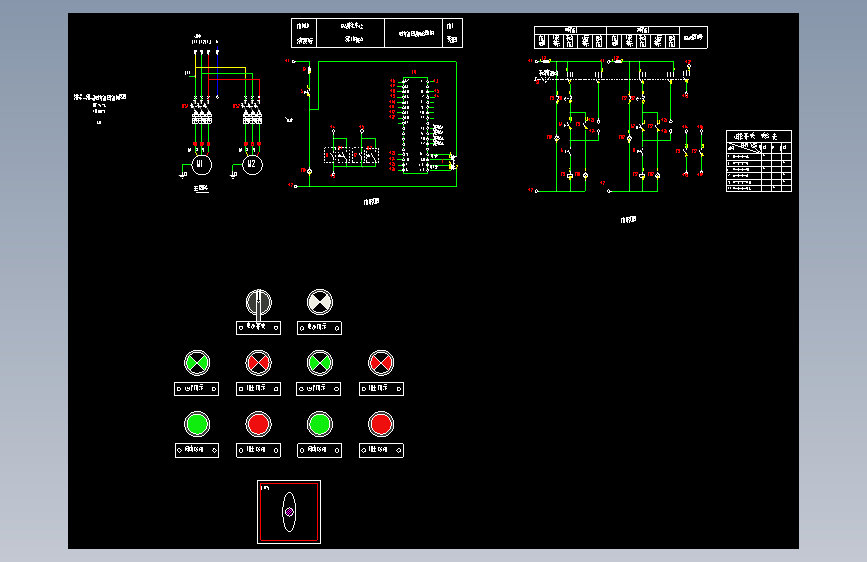867x562 pixels.
Task: Select the rotary selector switch symbol
Action: tap(258, 303)
